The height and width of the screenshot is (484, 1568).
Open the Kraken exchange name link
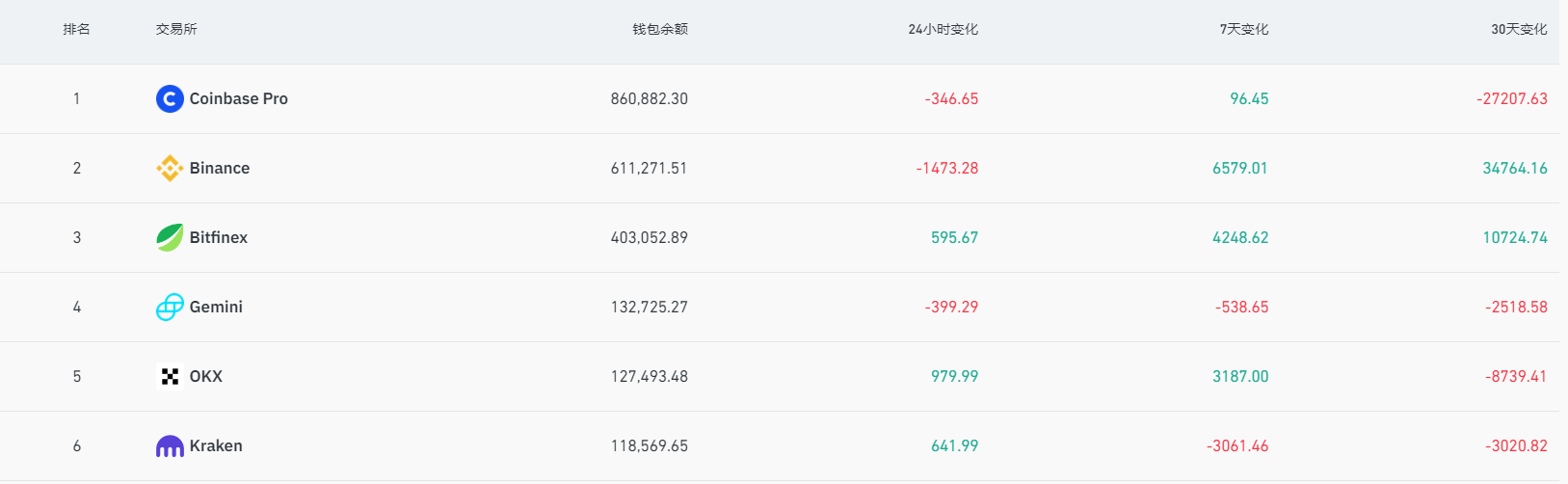216,445
